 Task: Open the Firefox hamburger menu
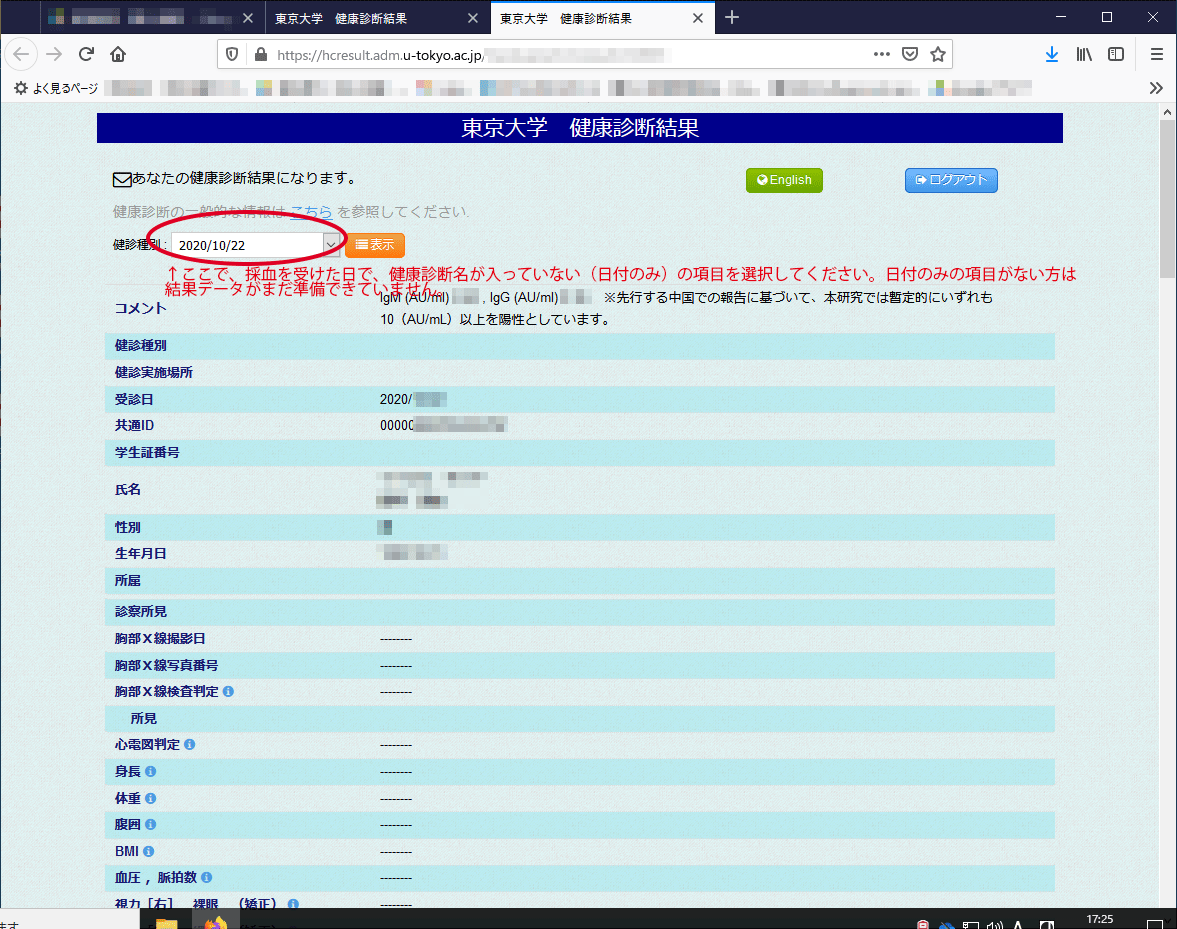click(x=1157, y=54)
